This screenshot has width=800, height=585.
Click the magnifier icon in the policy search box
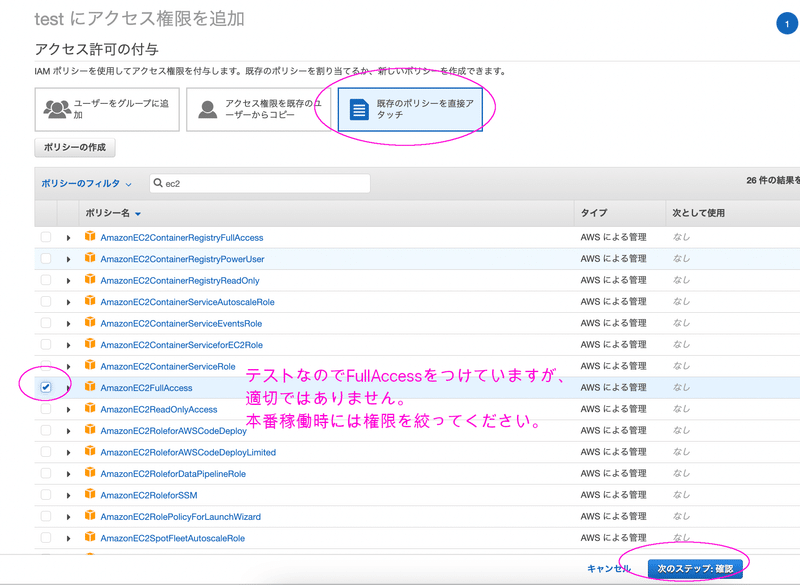click(158, 183)
